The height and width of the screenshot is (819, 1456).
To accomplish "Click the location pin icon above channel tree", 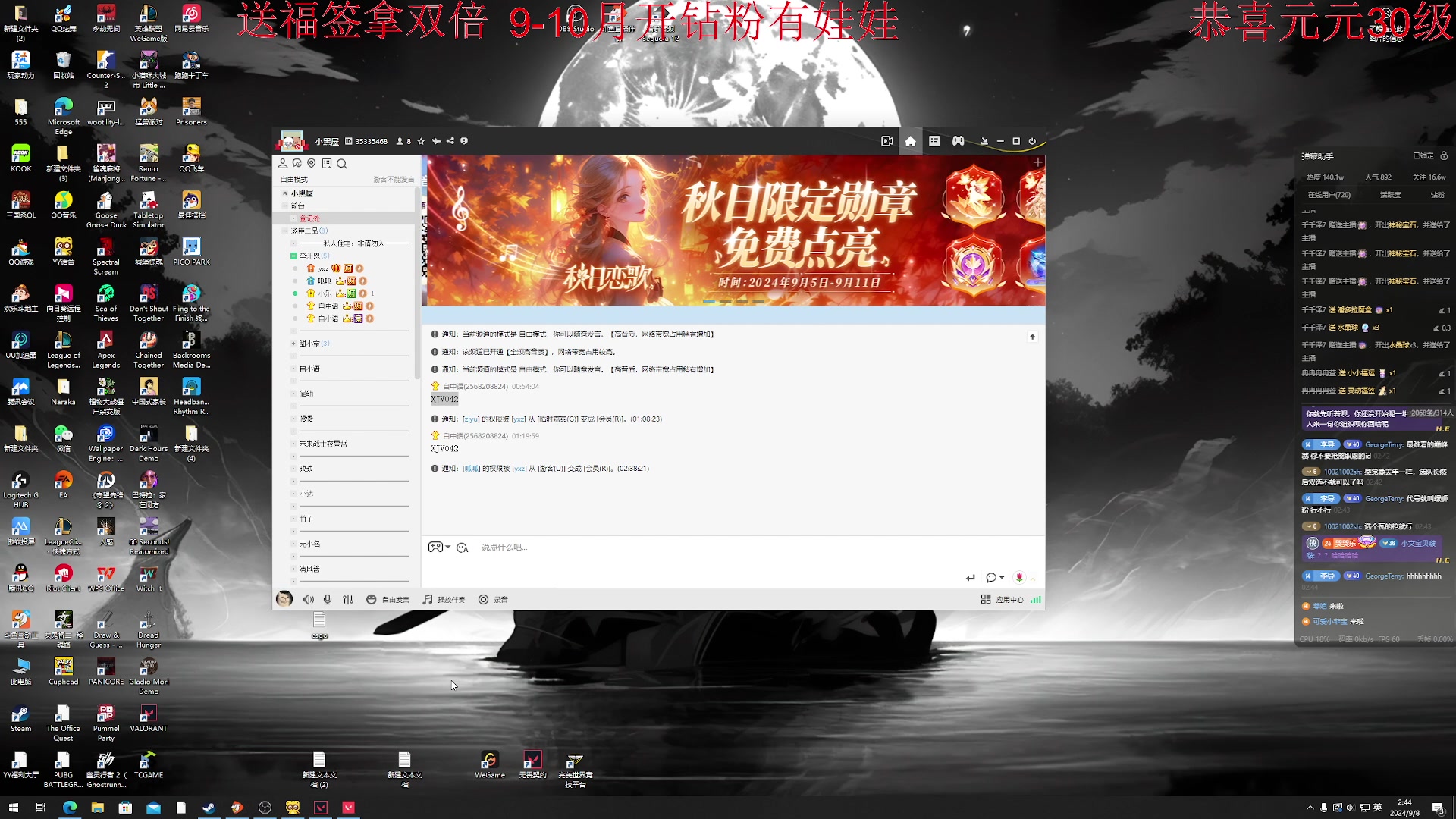I will coord(311,163).
